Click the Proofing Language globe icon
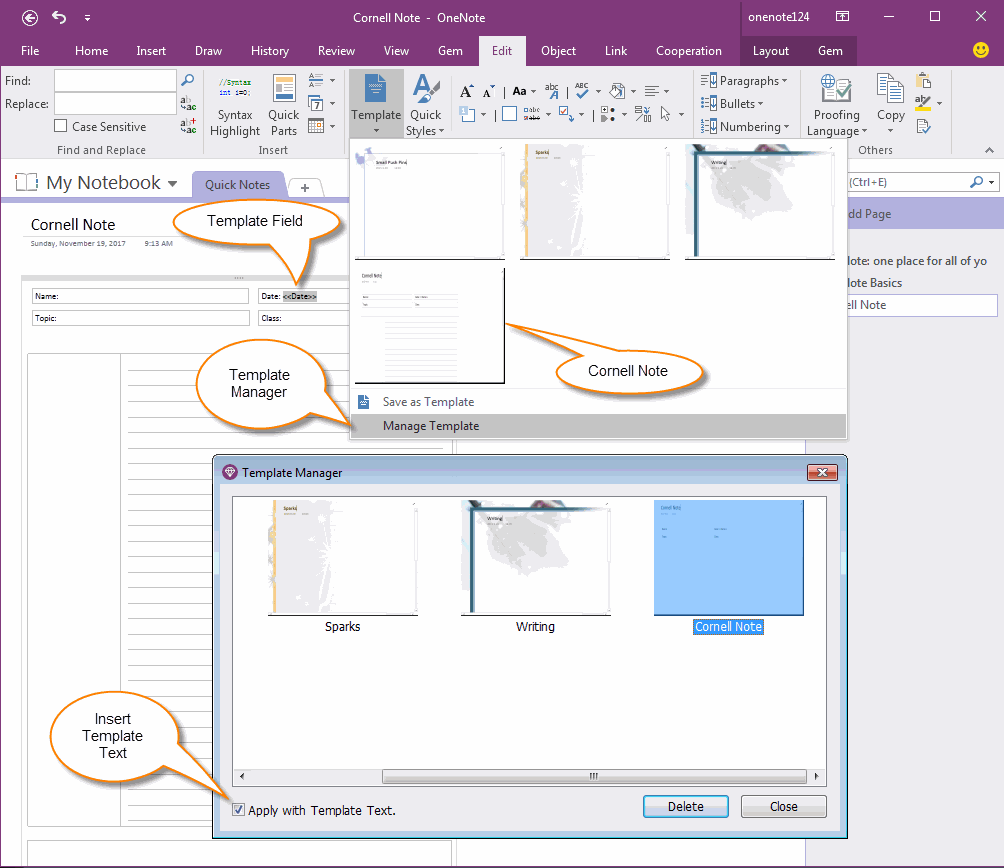The image size is (1004, 868). (836, 88)
